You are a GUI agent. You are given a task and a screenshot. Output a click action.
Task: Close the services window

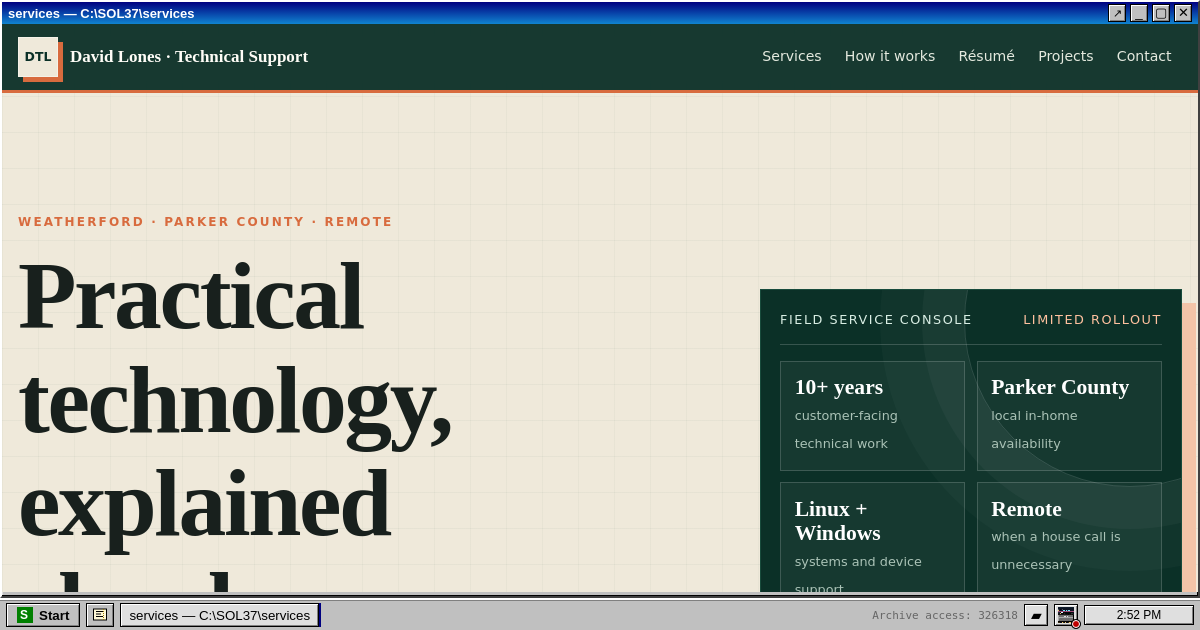(x=1183, y=13)
